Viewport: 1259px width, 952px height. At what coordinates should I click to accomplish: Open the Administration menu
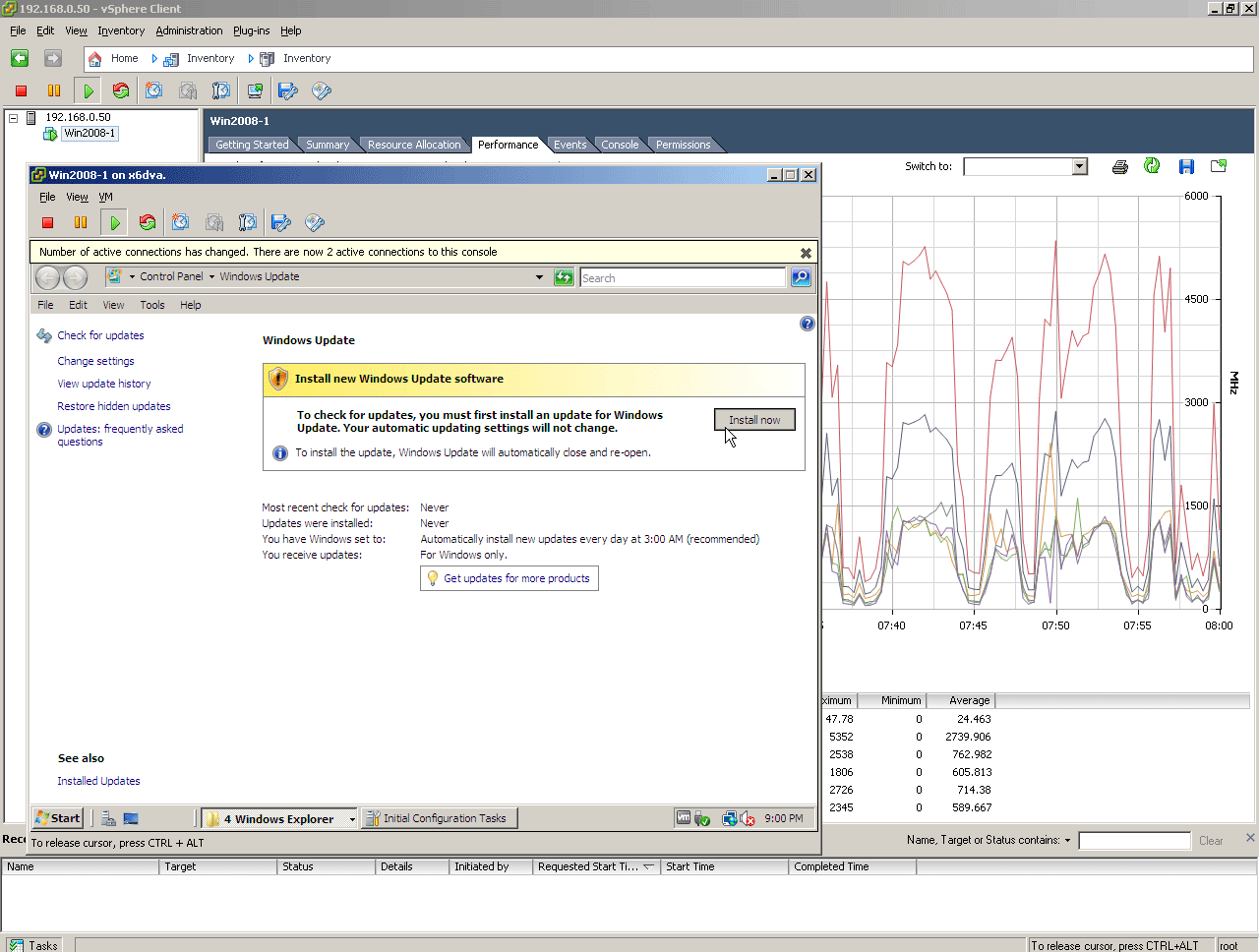coord(189,31)
